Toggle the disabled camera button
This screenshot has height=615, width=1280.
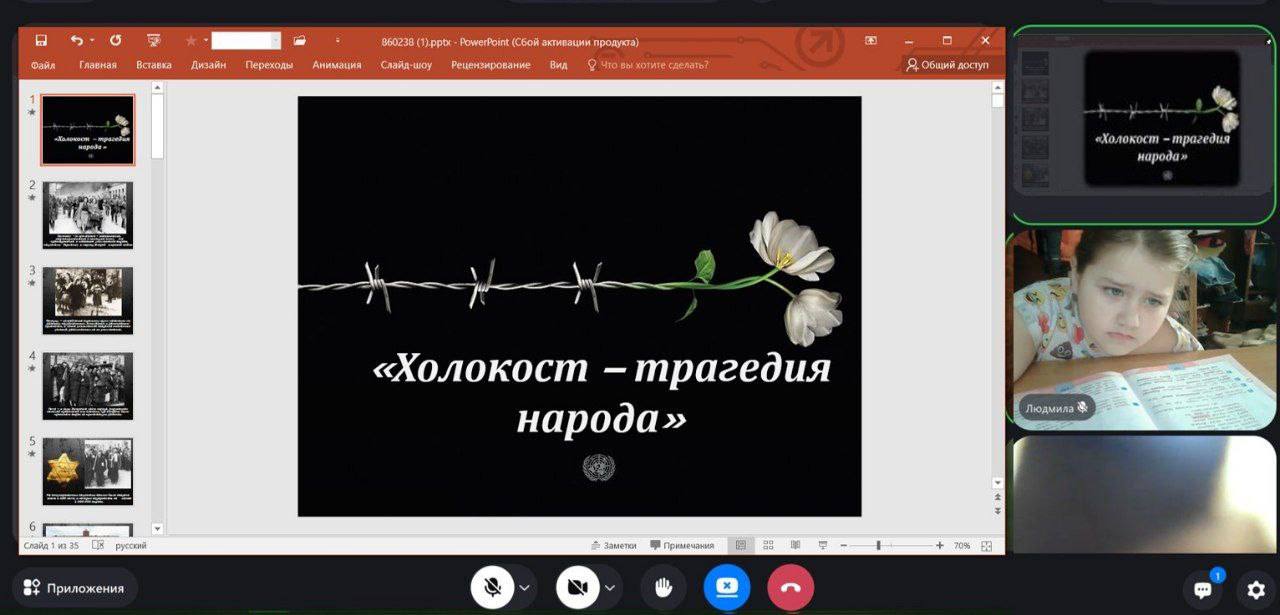click(577, 588)
